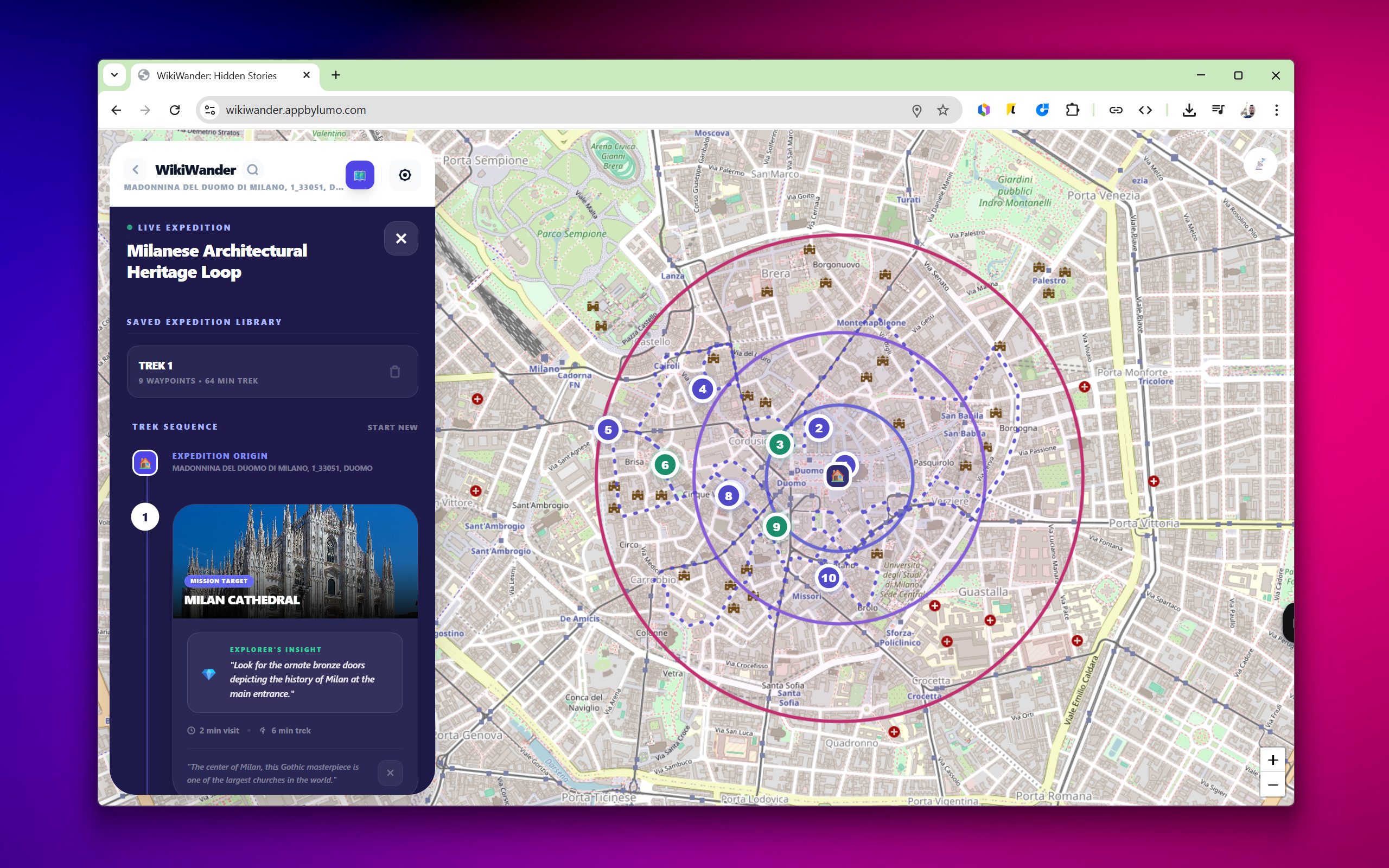Open the expedition library book icon
The width and height of the screenshot is (1389, 868).
(360, 175)
